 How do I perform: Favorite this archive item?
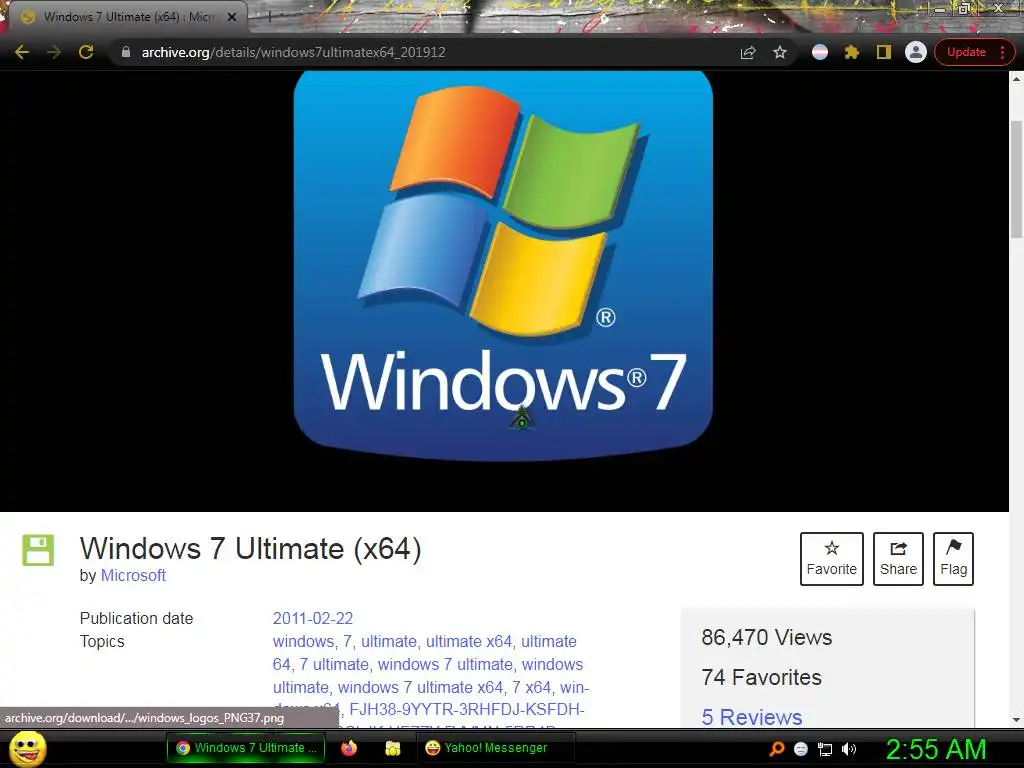coord(831,558)
